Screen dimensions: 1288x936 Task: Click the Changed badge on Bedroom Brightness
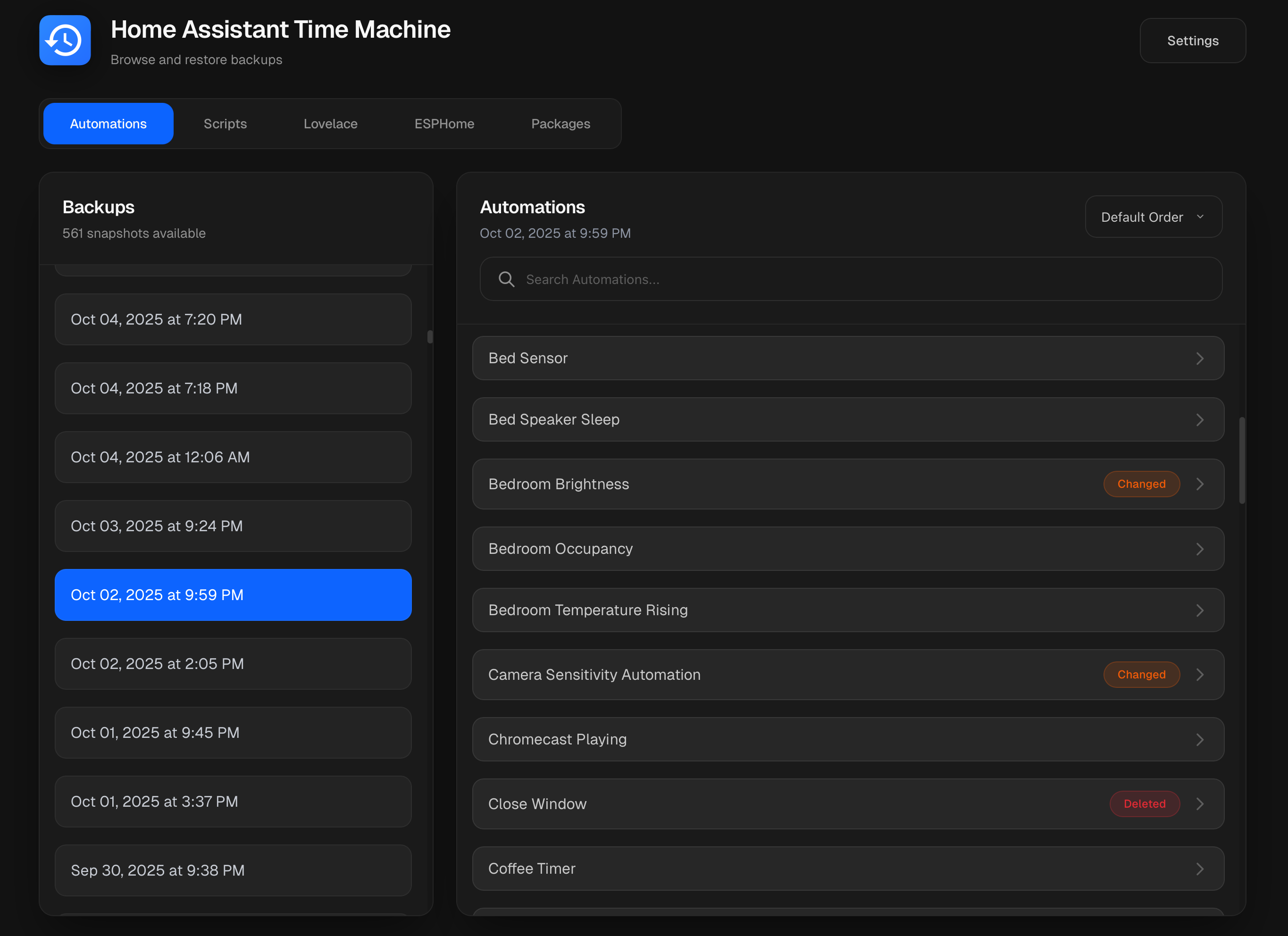(x=1141, y=484)
